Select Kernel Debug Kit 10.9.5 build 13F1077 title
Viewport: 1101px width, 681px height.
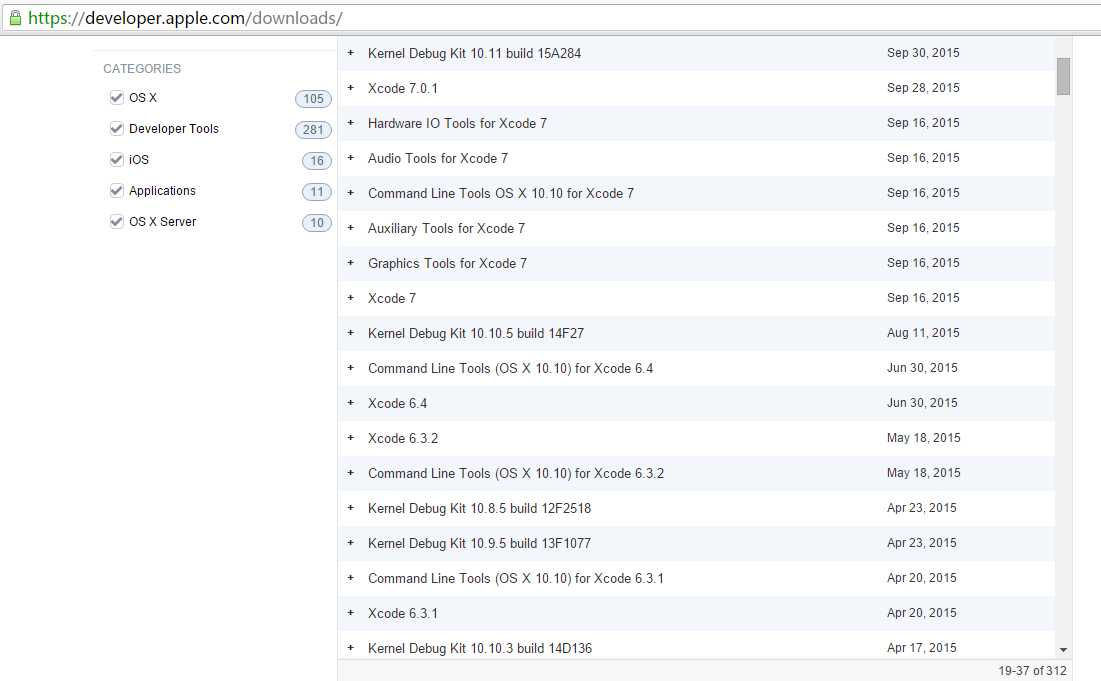pyautogui.click(x=480, y=543)
